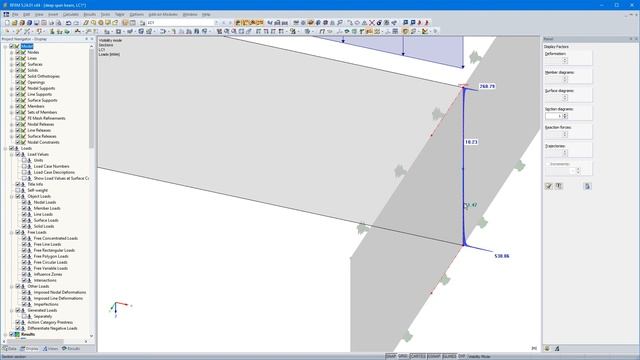Toggle the Load Case Numbers checkbox
The image size is (640, 360).
(x=24, y=167)
